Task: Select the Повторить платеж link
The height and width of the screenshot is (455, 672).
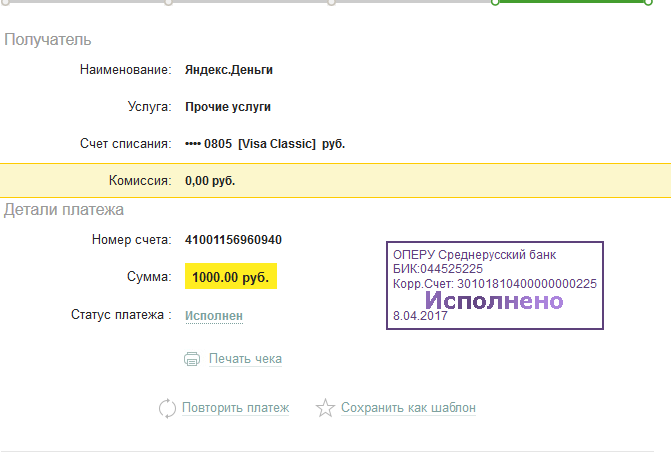Action: point(235,408)
